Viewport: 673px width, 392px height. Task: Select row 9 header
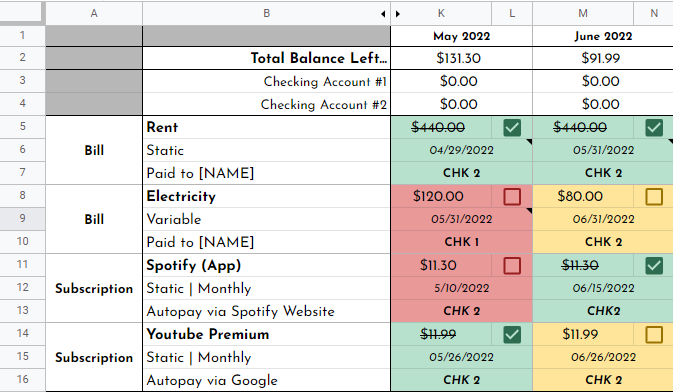(22, 219)
